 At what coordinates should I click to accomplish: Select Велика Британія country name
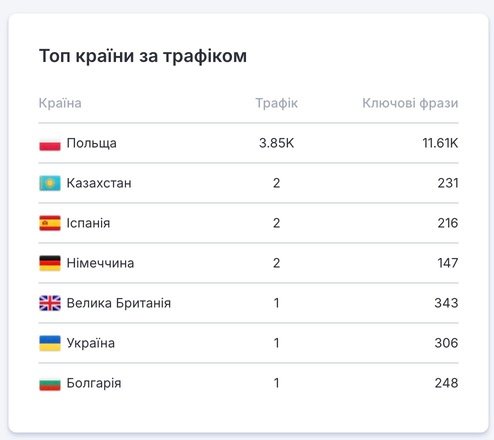(x=119, y=303)
